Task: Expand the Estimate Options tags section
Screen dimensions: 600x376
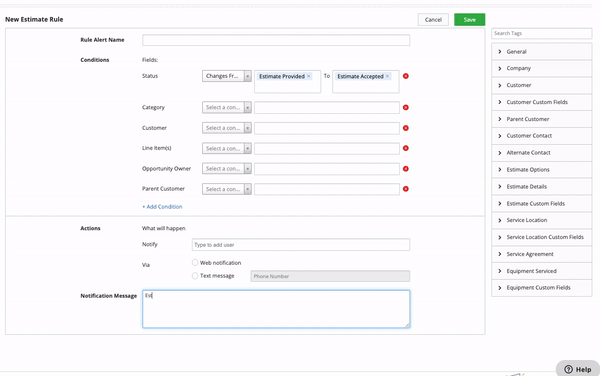Action: tap(541, 169)
